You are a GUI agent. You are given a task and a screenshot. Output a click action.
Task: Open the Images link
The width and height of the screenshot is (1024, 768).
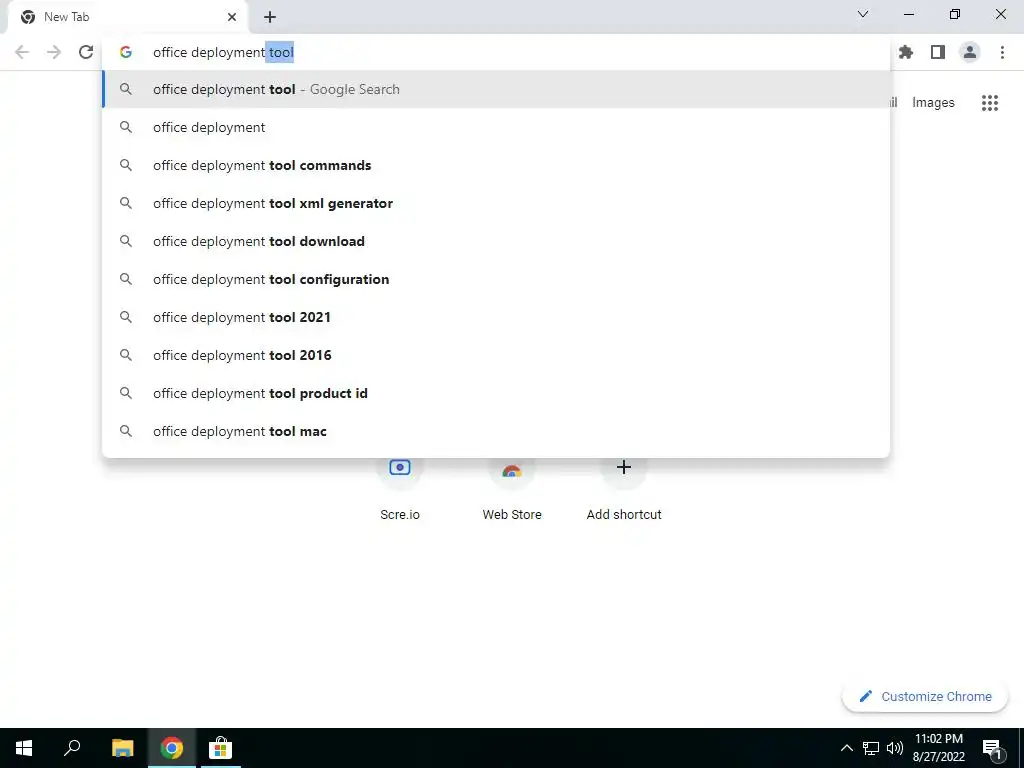pos(933,103)
